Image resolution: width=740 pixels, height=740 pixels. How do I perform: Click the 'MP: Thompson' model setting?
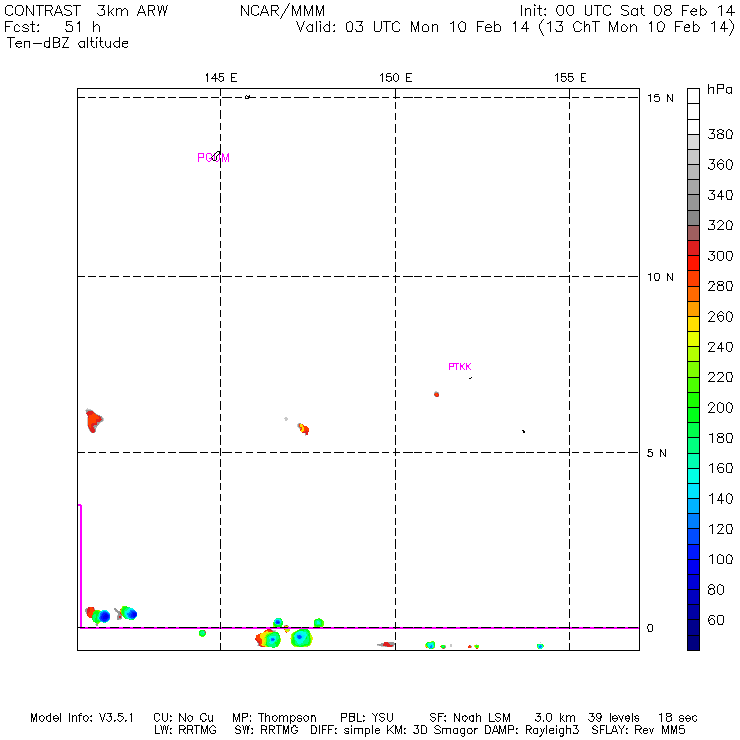(x=274, y=718)
